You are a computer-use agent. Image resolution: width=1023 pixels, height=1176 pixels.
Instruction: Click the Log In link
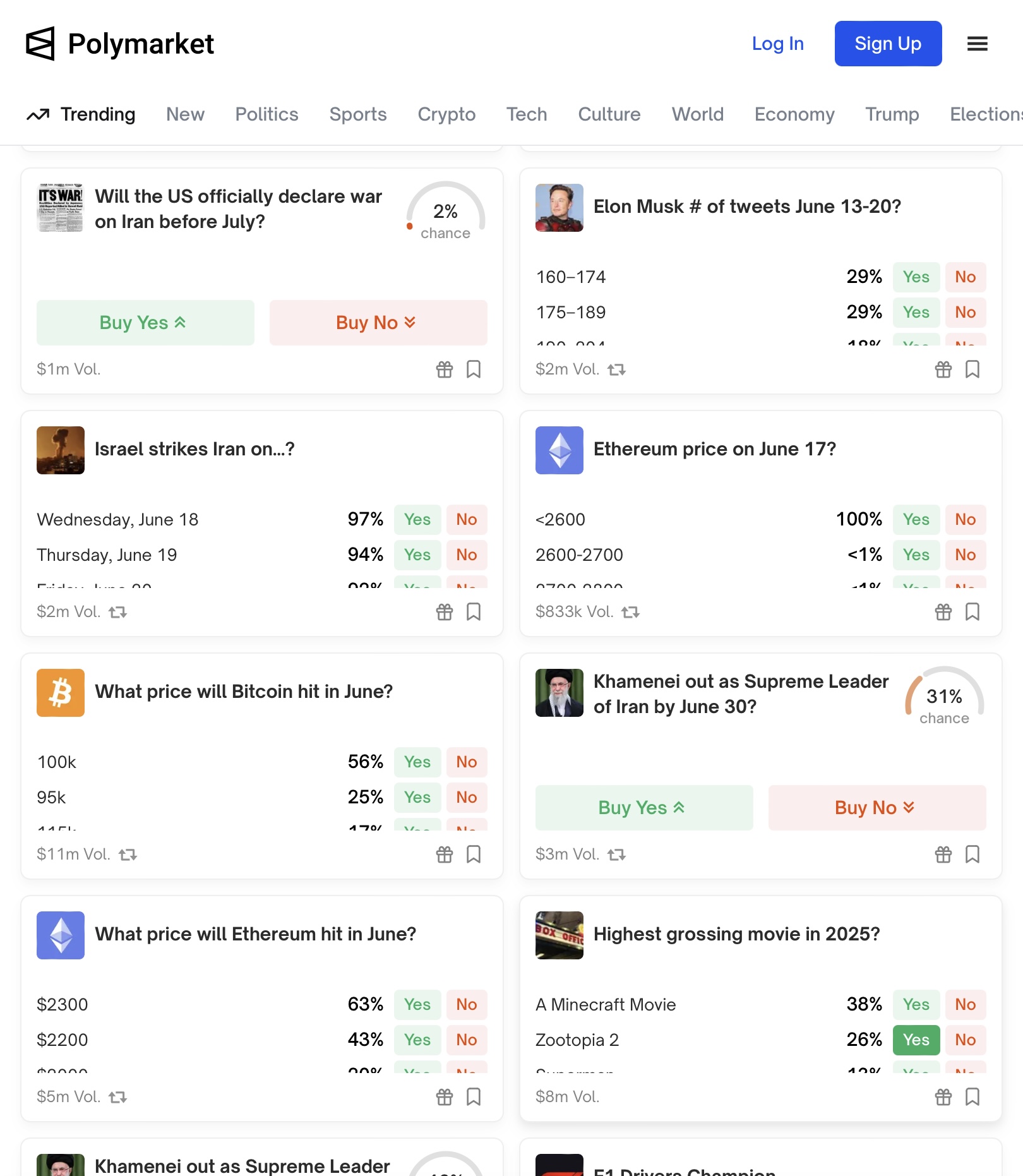778,44
